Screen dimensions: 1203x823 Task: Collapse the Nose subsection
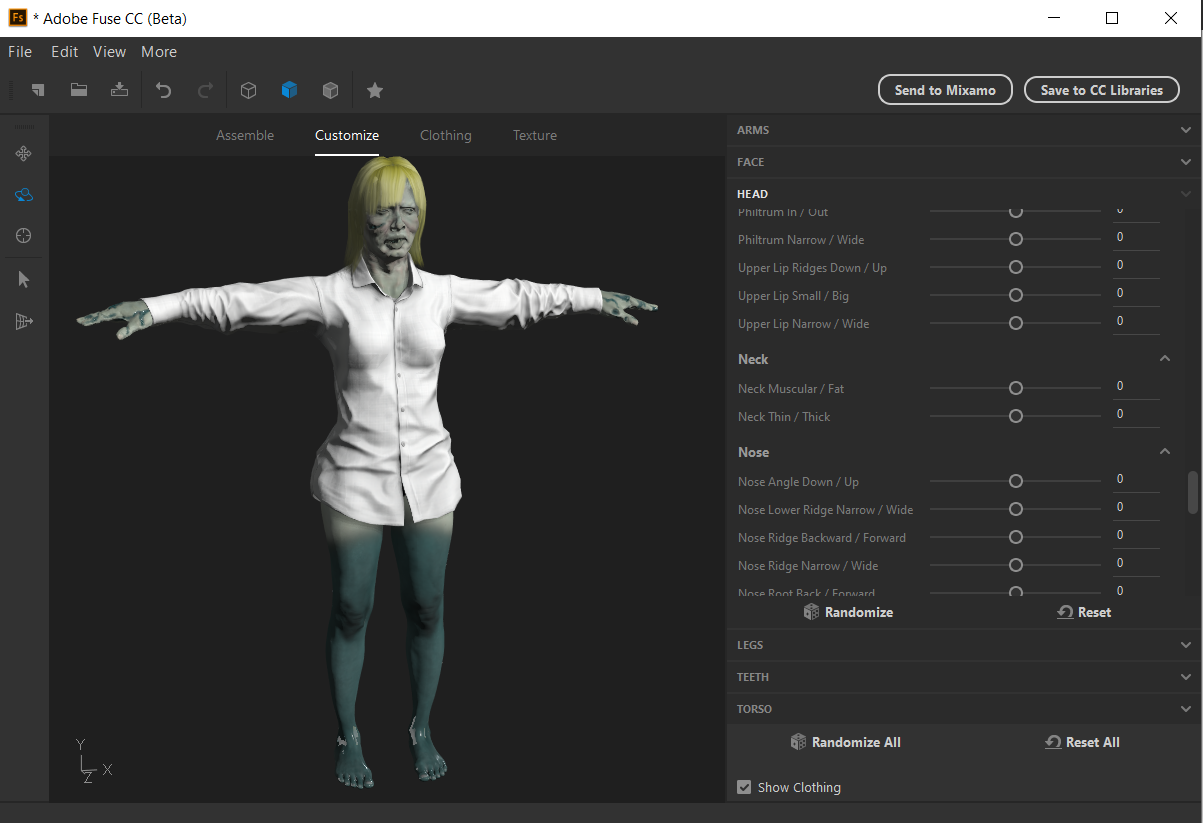1165,452
